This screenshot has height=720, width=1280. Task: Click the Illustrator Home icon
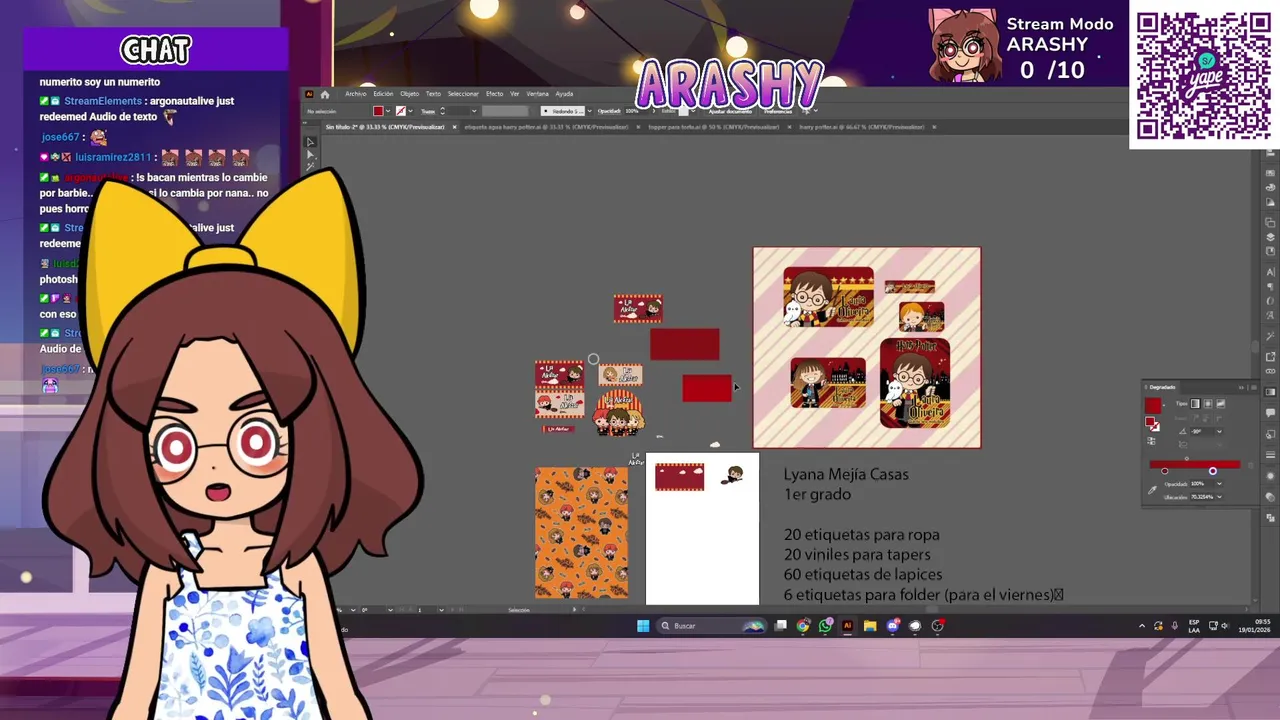click(325, 94)
